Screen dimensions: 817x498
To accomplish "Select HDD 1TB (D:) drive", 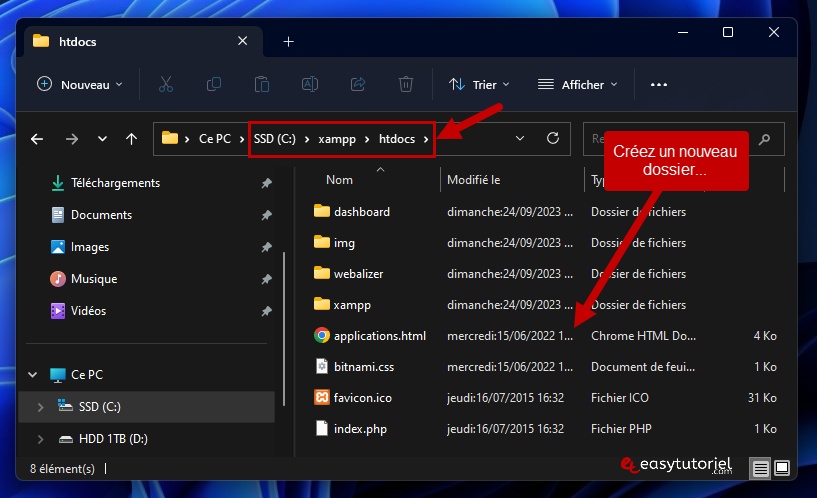I will pyautogui.click(x=113, y=439).
